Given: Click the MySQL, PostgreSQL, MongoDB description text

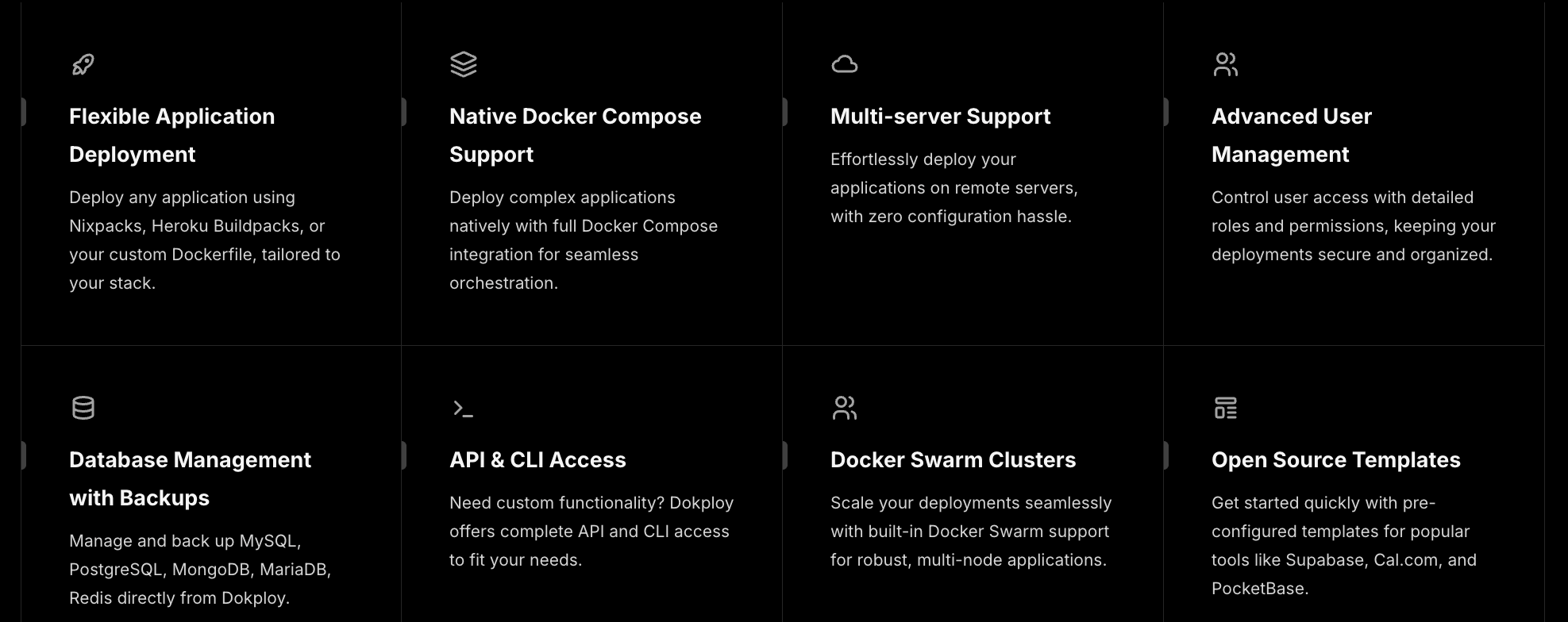Looking at the screenshot, I should 200,570.
